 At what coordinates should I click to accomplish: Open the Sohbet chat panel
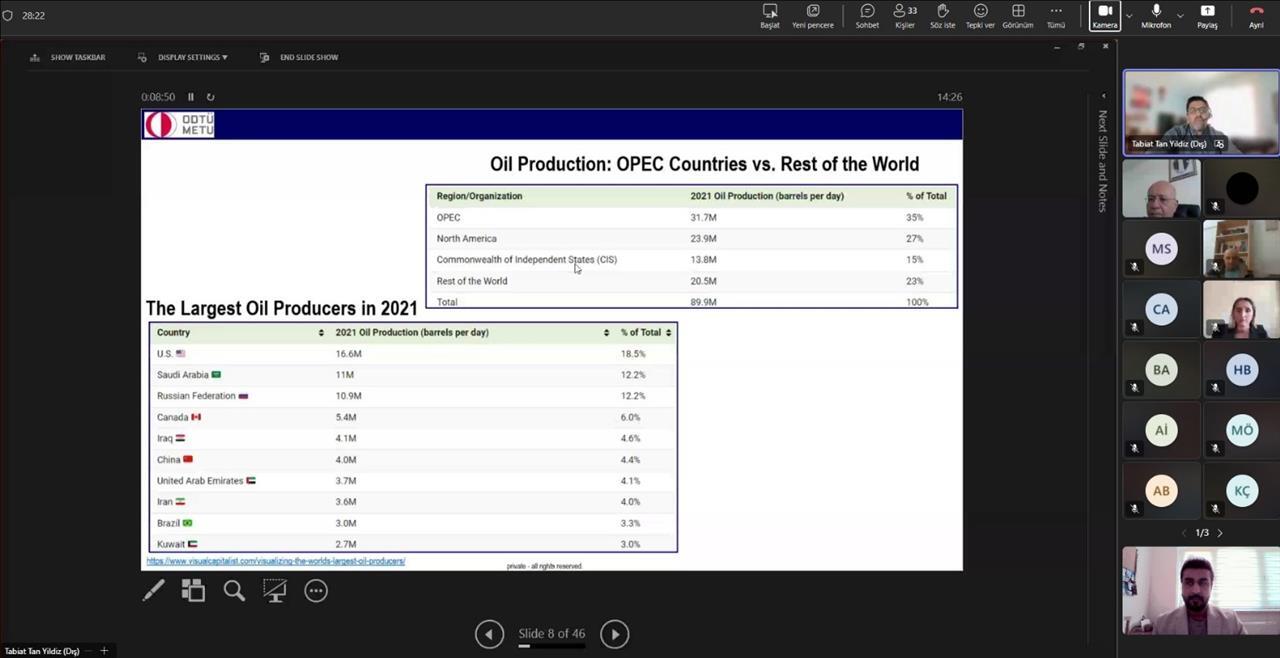click(867, 16)
